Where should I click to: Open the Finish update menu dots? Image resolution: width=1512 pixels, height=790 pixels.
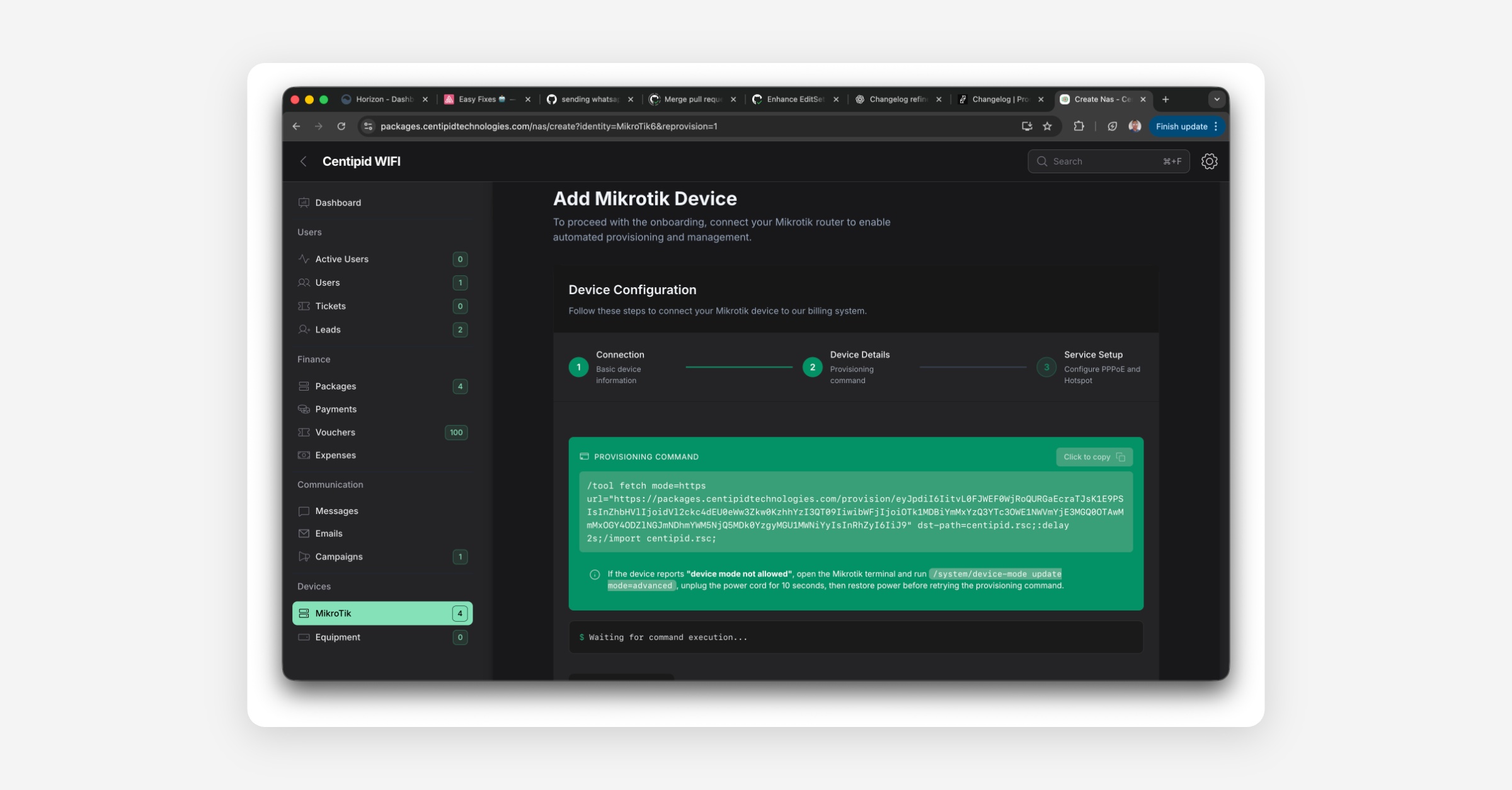pyautogui.click(x=1216, y=126)
